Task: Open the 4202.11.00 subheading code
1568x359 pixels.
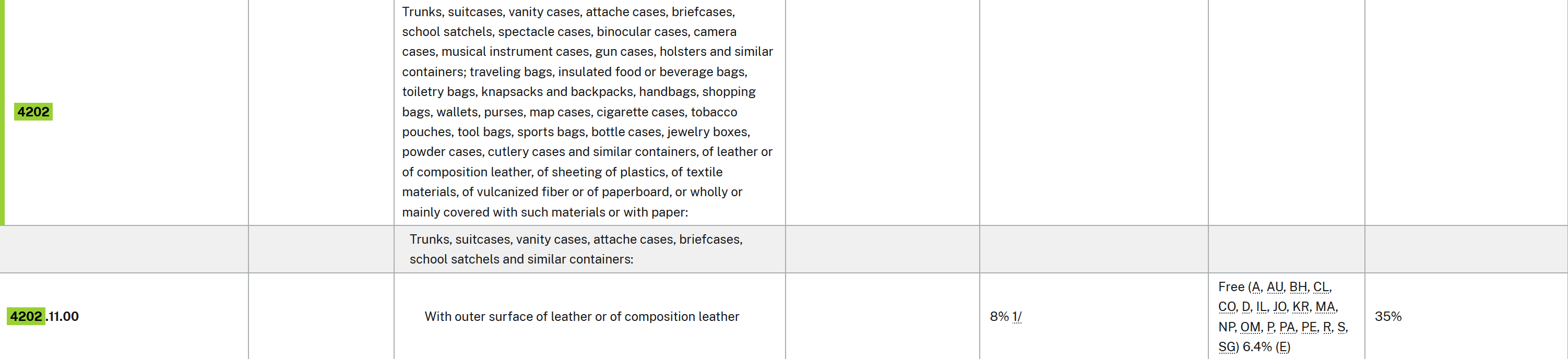Action: (x=43, y=316)
